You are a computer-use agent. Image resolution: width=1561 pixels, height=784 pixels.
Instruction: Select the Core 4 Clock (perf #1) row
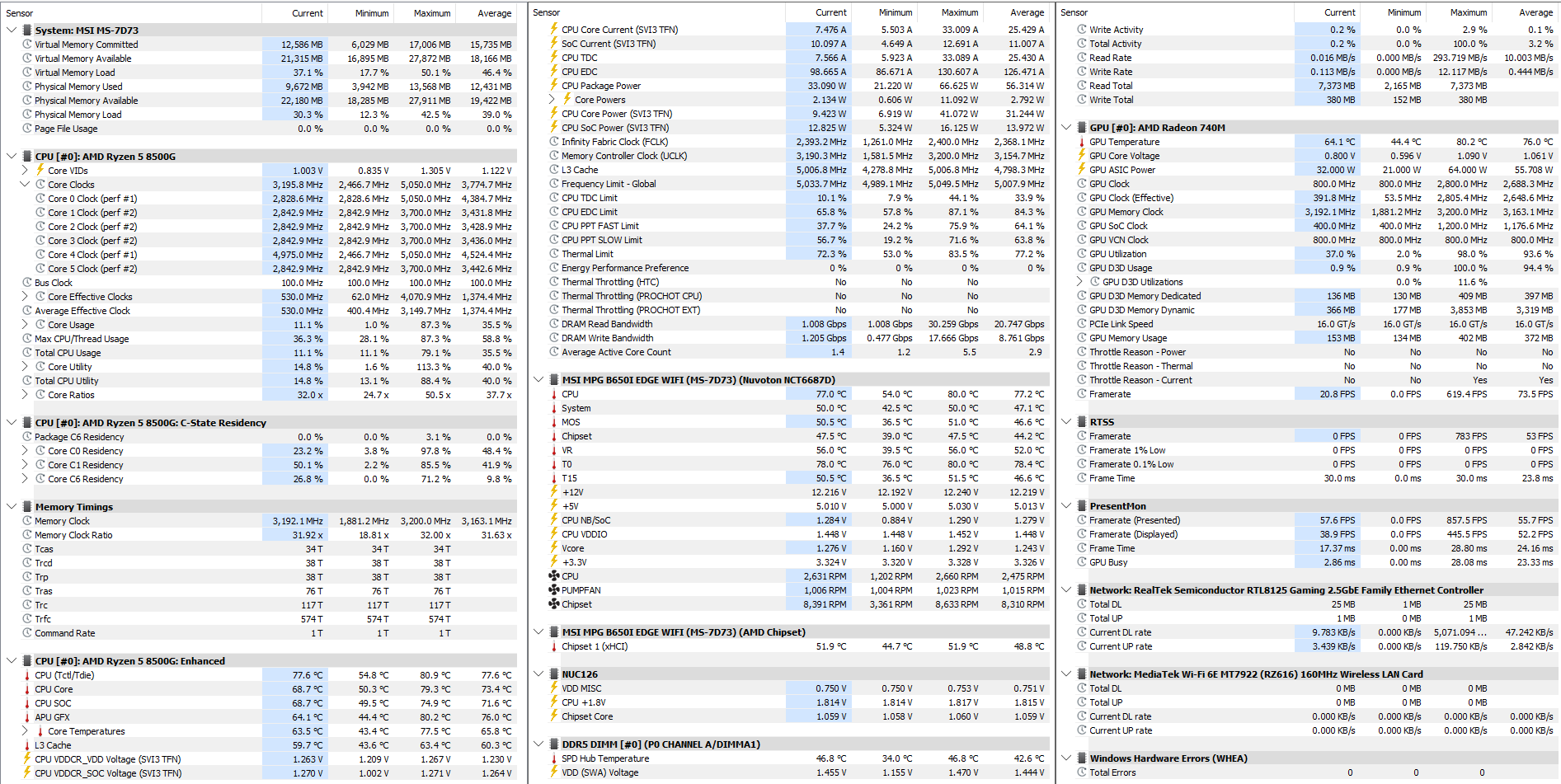(x=261, y=255)
